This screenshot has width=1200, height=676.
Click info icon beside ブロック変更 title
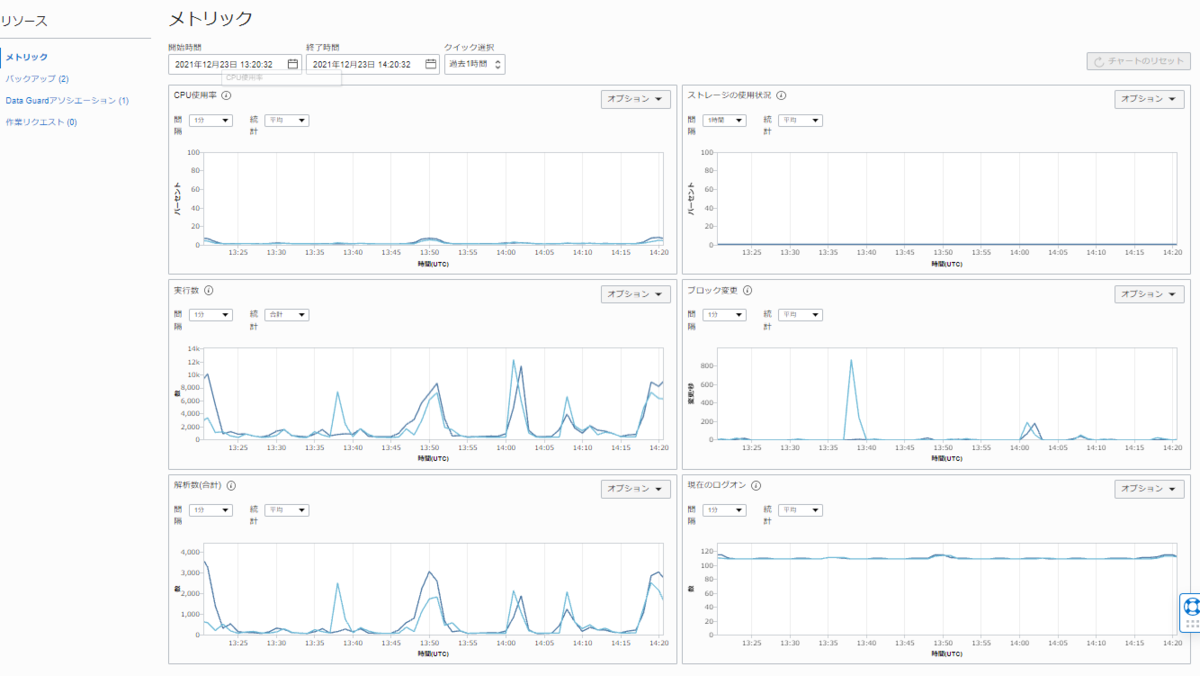pyautogui.click(x=748, y=291)
